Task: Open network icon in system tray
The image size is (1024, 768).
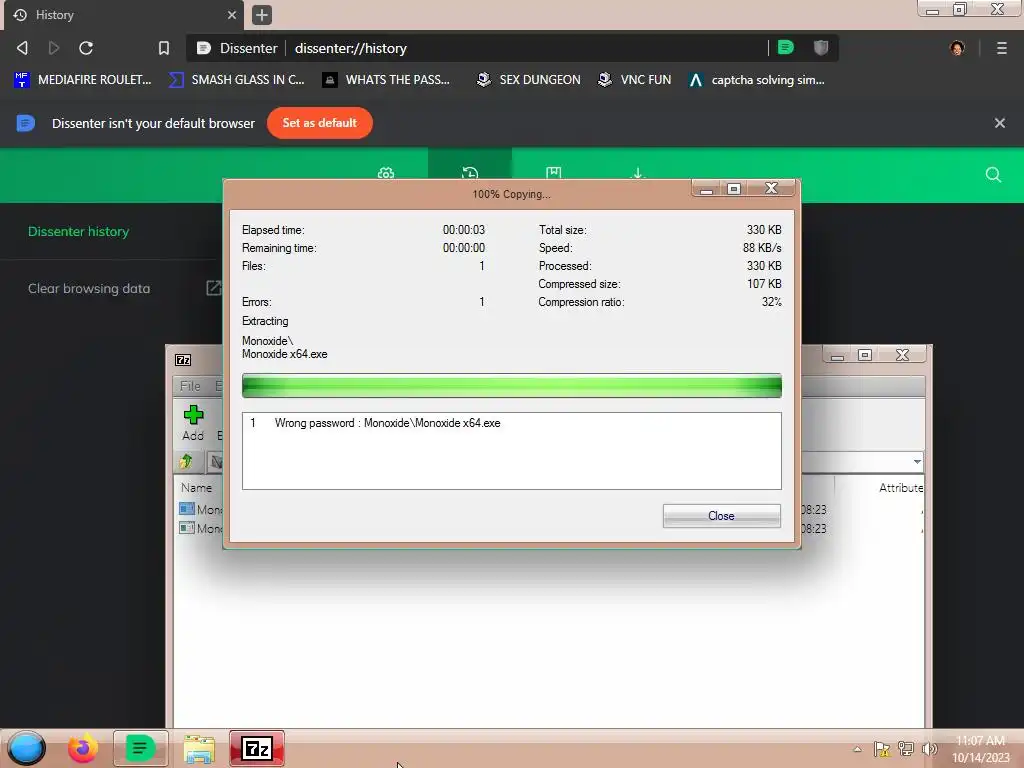Action: tap(906, 749)
